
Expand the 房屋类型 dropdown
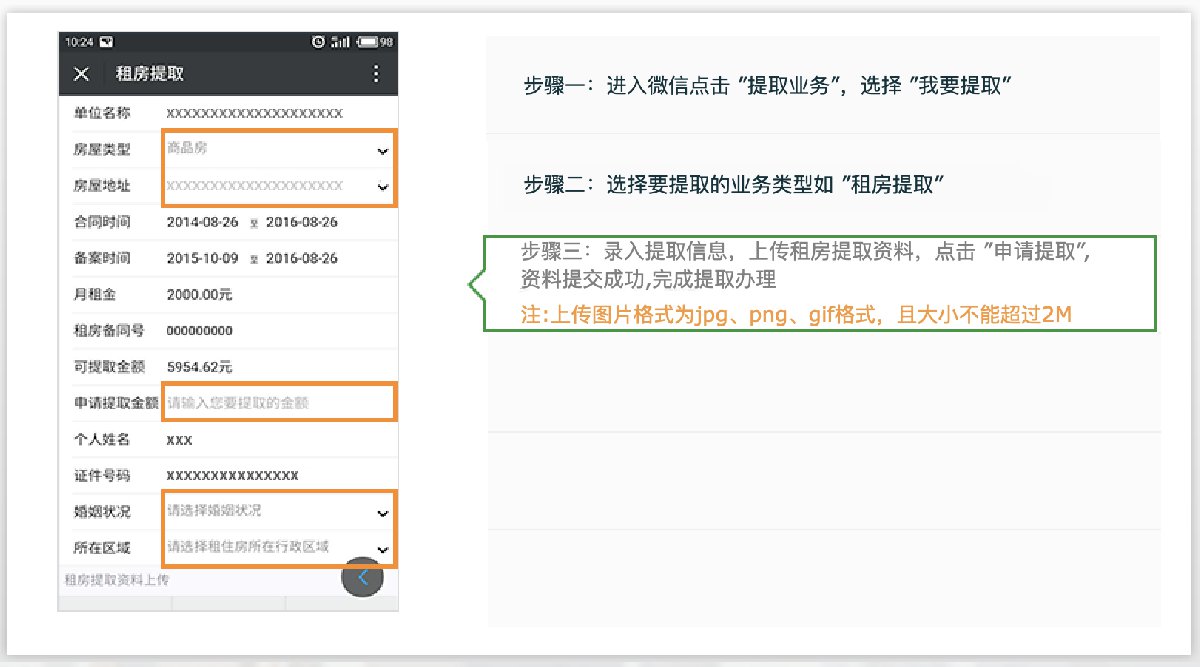[x=381, y=151]
